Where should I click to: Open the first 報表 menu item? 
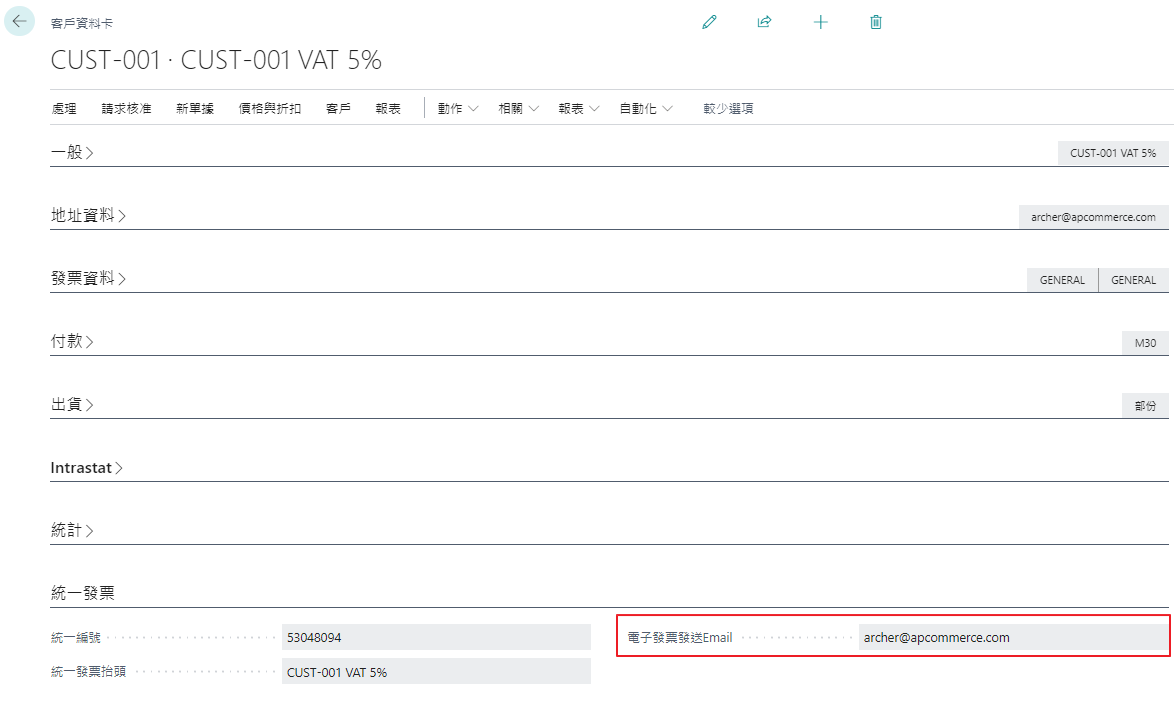point(388,109)
